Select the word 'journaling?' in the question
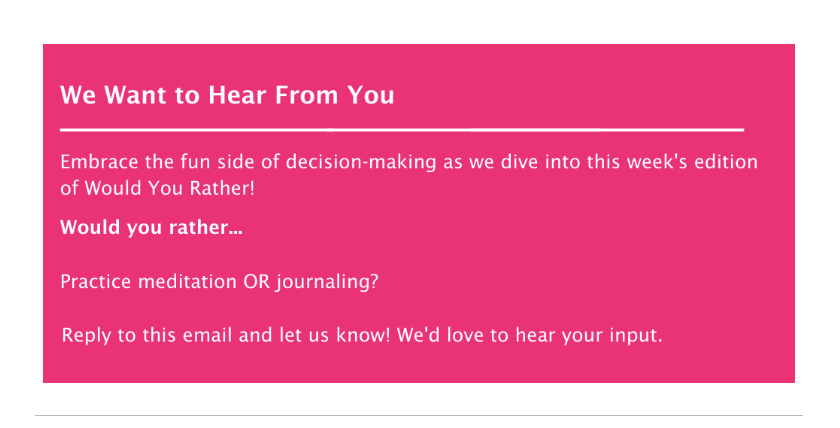This screenshot has height=428, width=840. tap(328, 283)
